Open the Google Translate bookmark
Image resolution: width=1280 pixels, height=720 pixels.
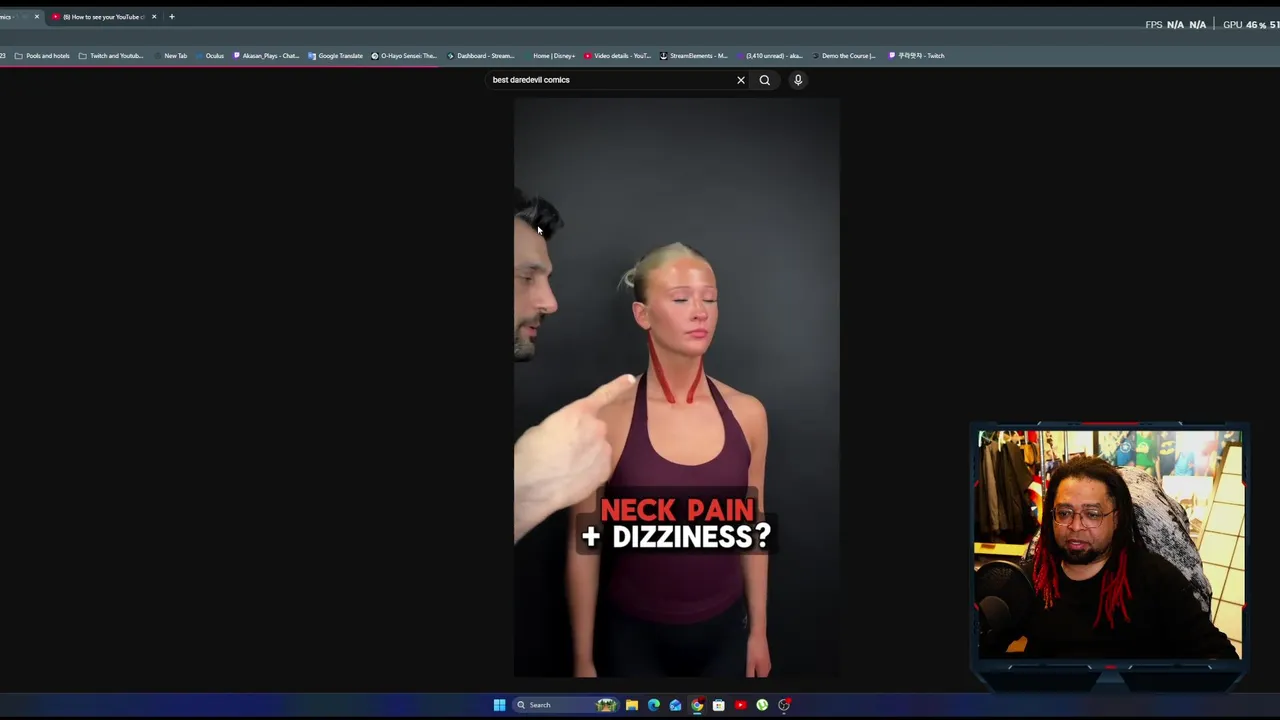pos(336,56)
